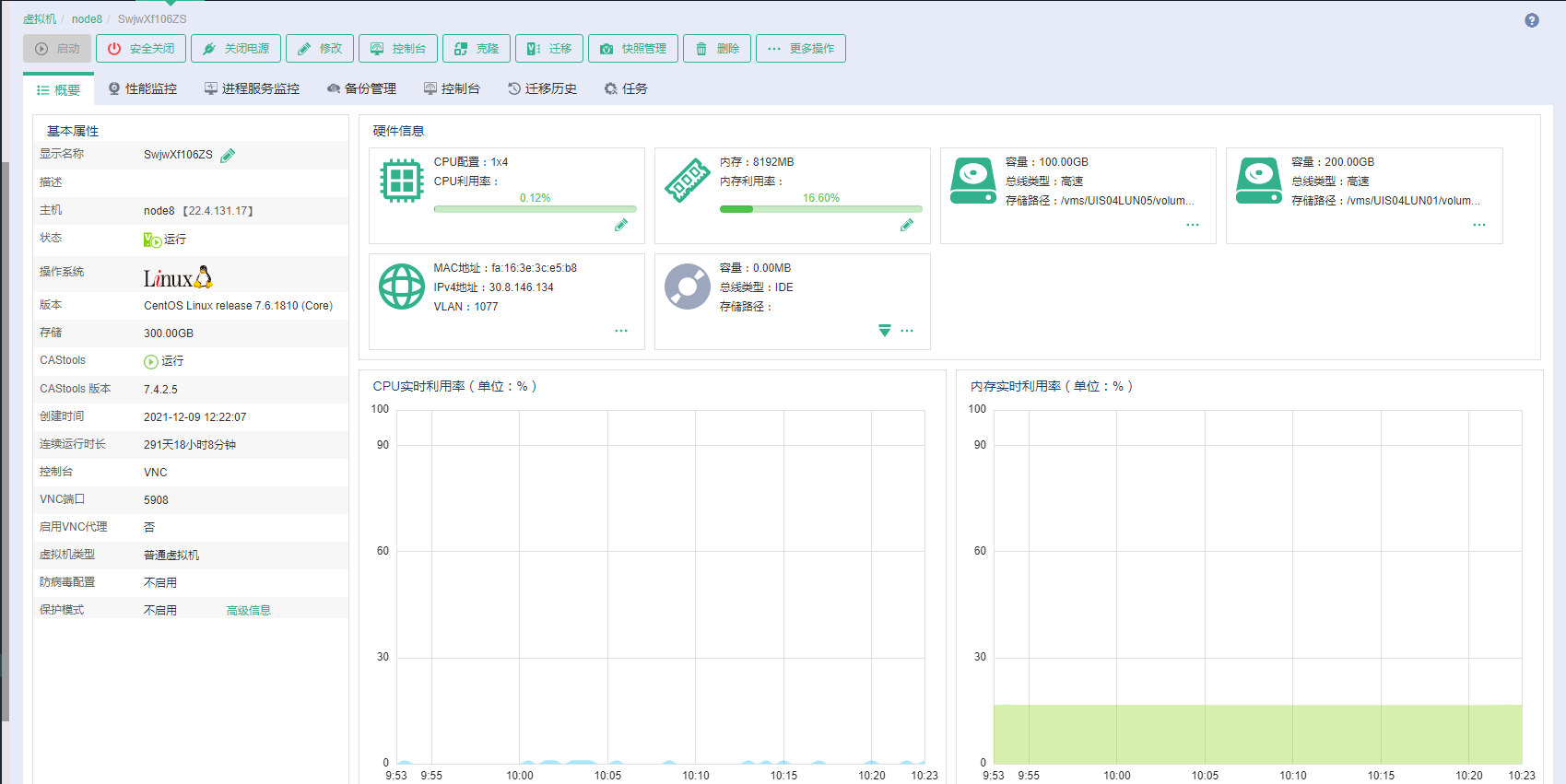
Task: Click the pencil icon beside display name SwjwXf106ZS
Action: pyautogui.click(x=228, y=155)
